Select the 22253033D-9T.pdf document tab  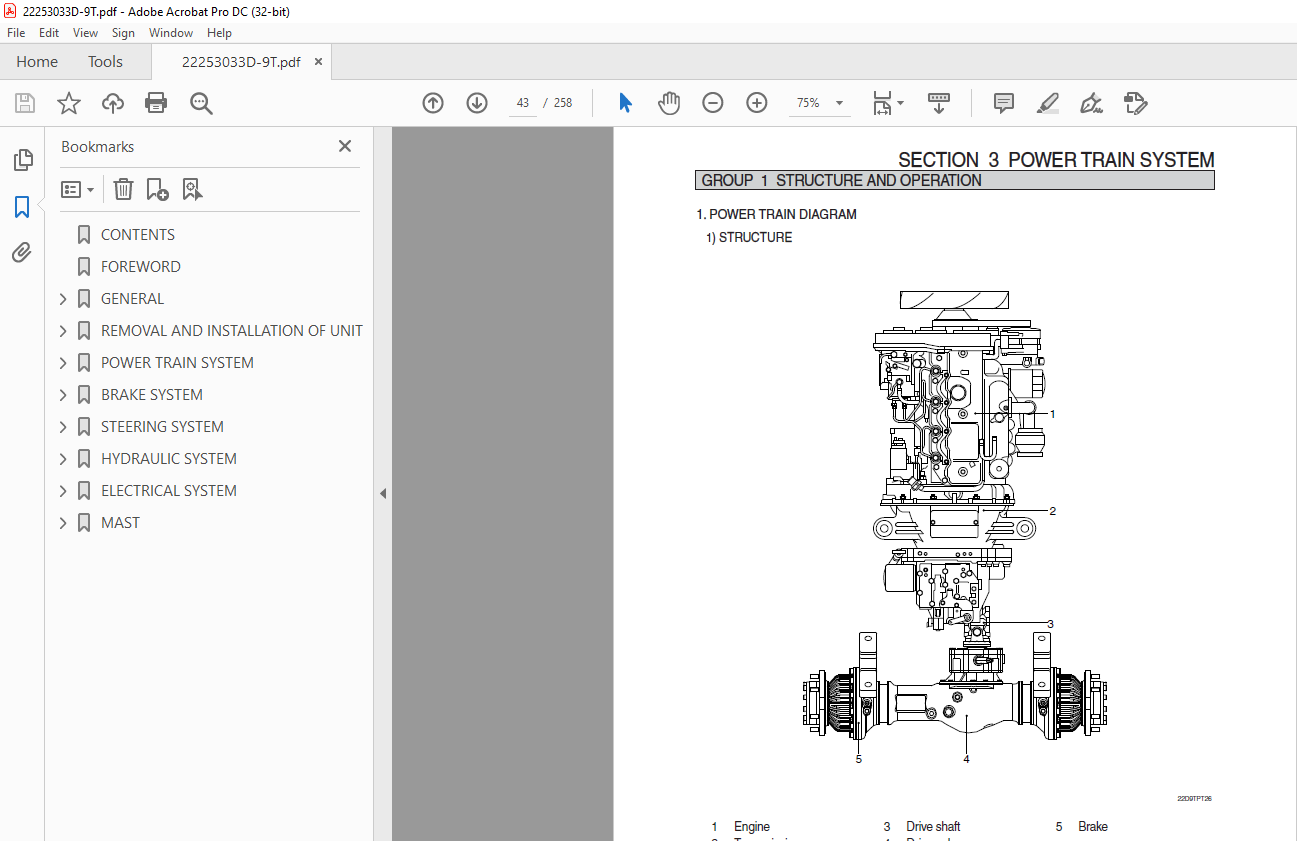240,62
